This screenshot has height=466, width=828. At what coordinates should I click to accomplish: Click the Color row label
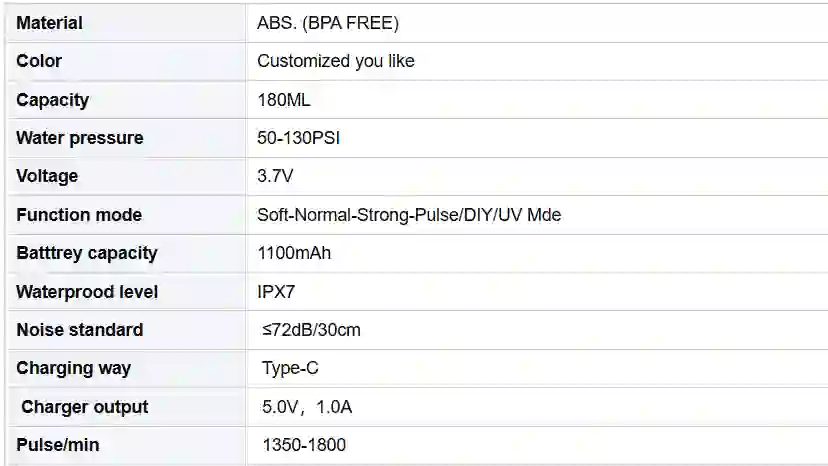click(x=39, y=61)
